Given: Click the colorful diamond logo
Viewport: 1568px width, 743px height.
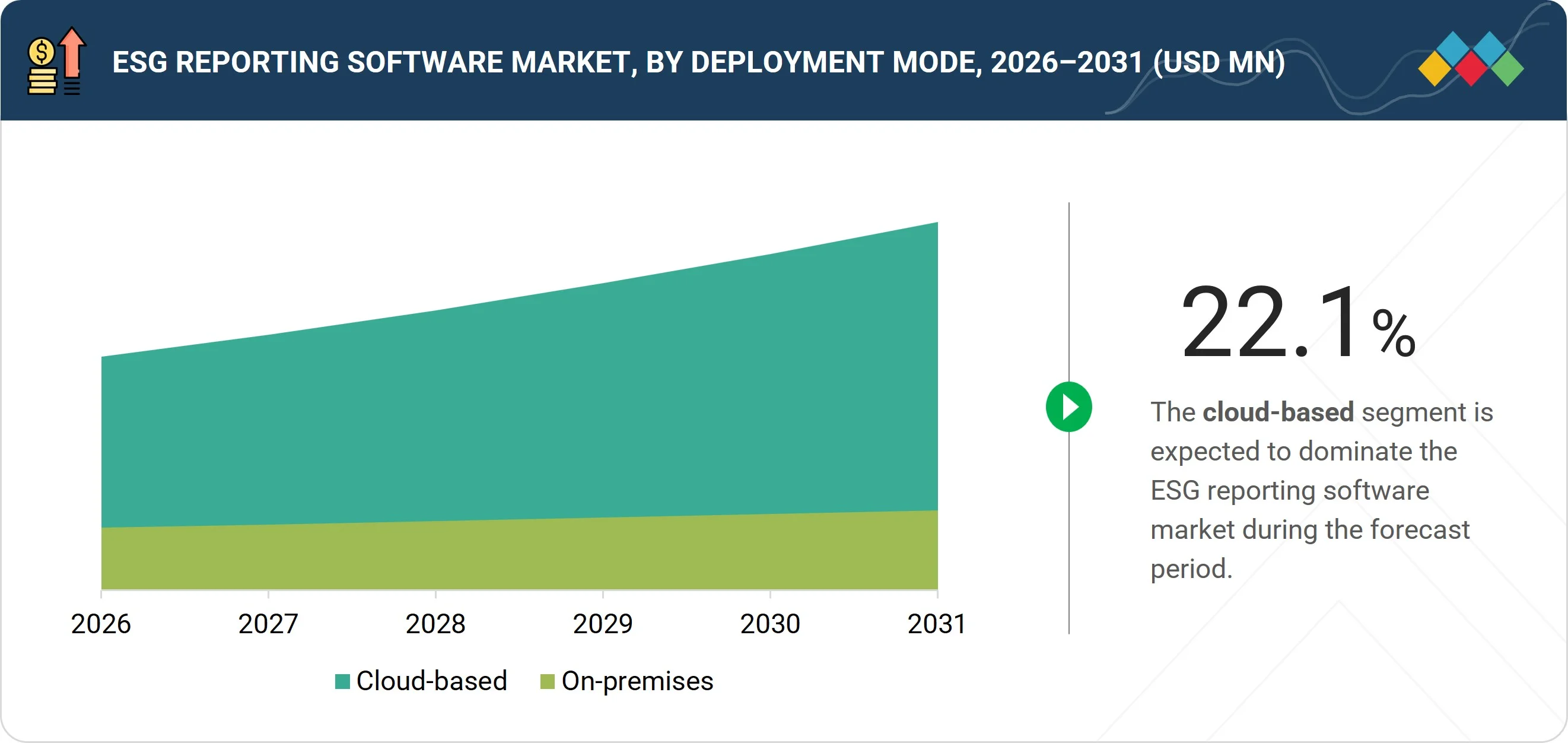Looking at the screenshot, I should (x=1471, y=59).
